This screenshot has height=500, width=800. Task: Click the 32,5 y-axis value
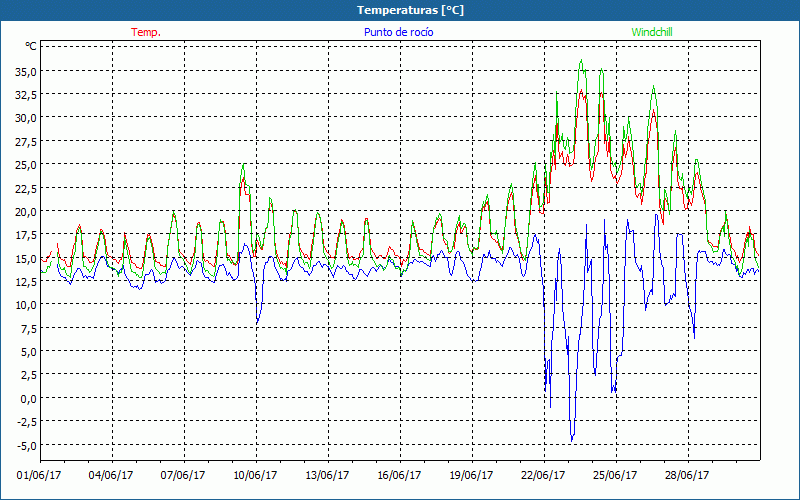pos(26,95)
